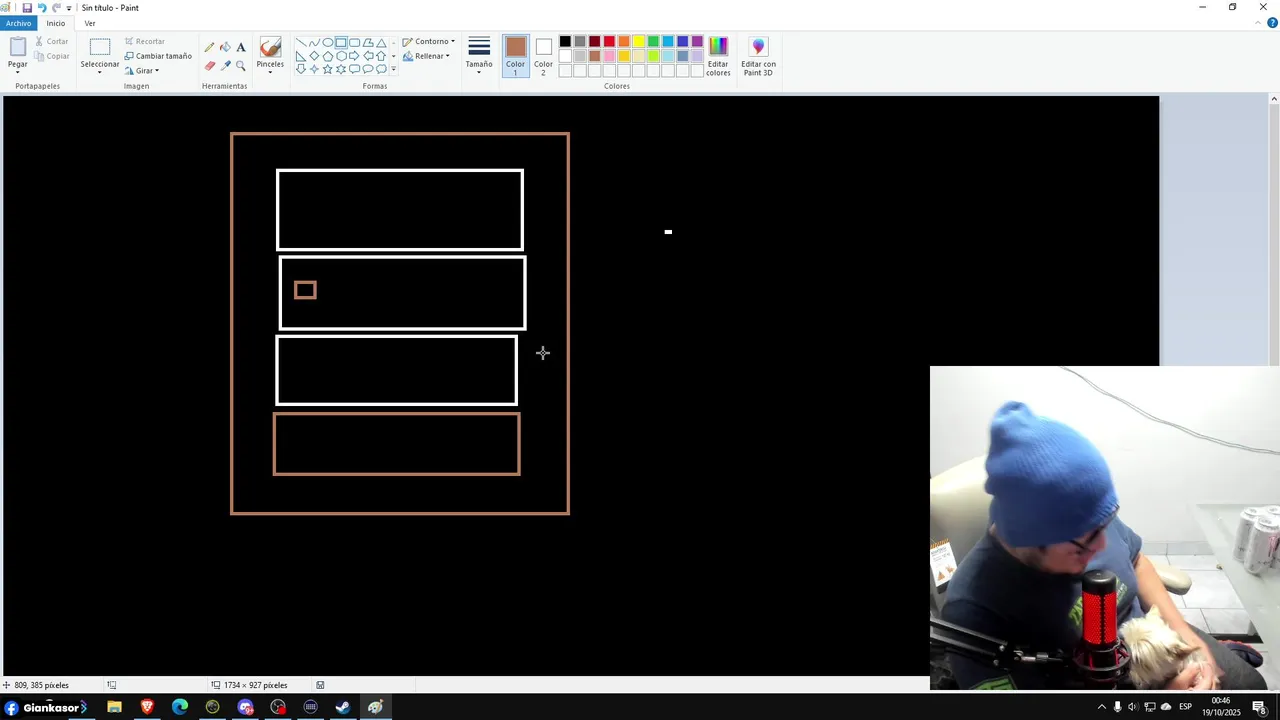Open the Rellenar fill dropdown
The image size is (1280, 720).
pos(426,56)
